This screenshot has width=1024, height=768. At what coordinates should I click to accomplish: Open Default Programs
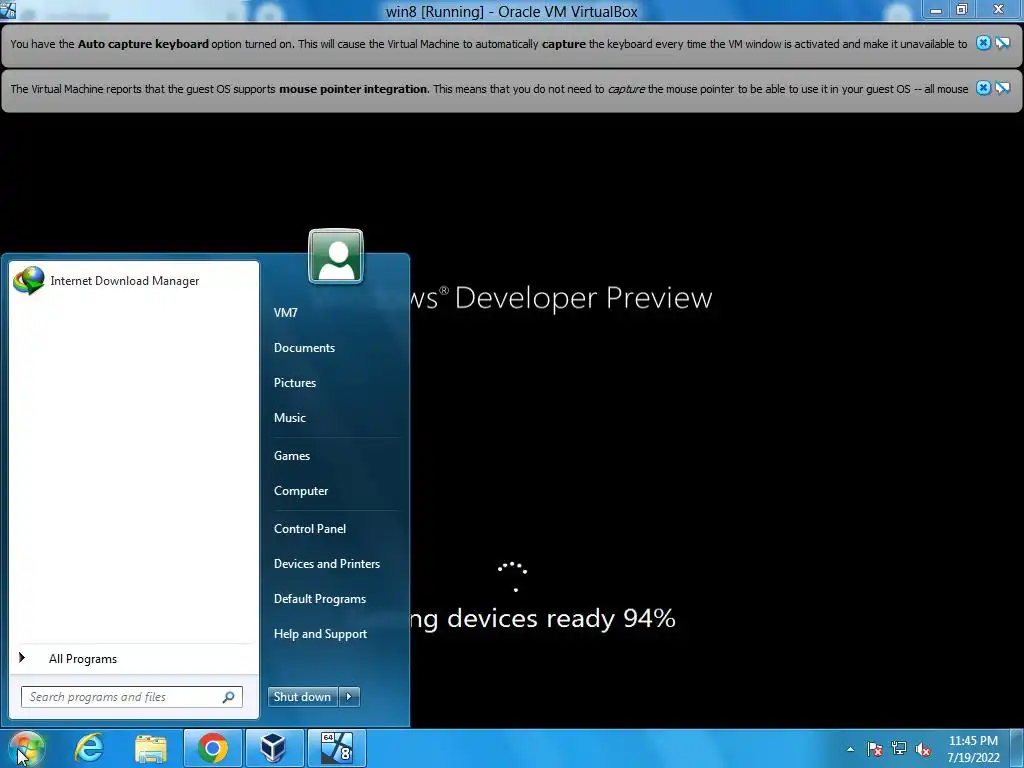319,599
